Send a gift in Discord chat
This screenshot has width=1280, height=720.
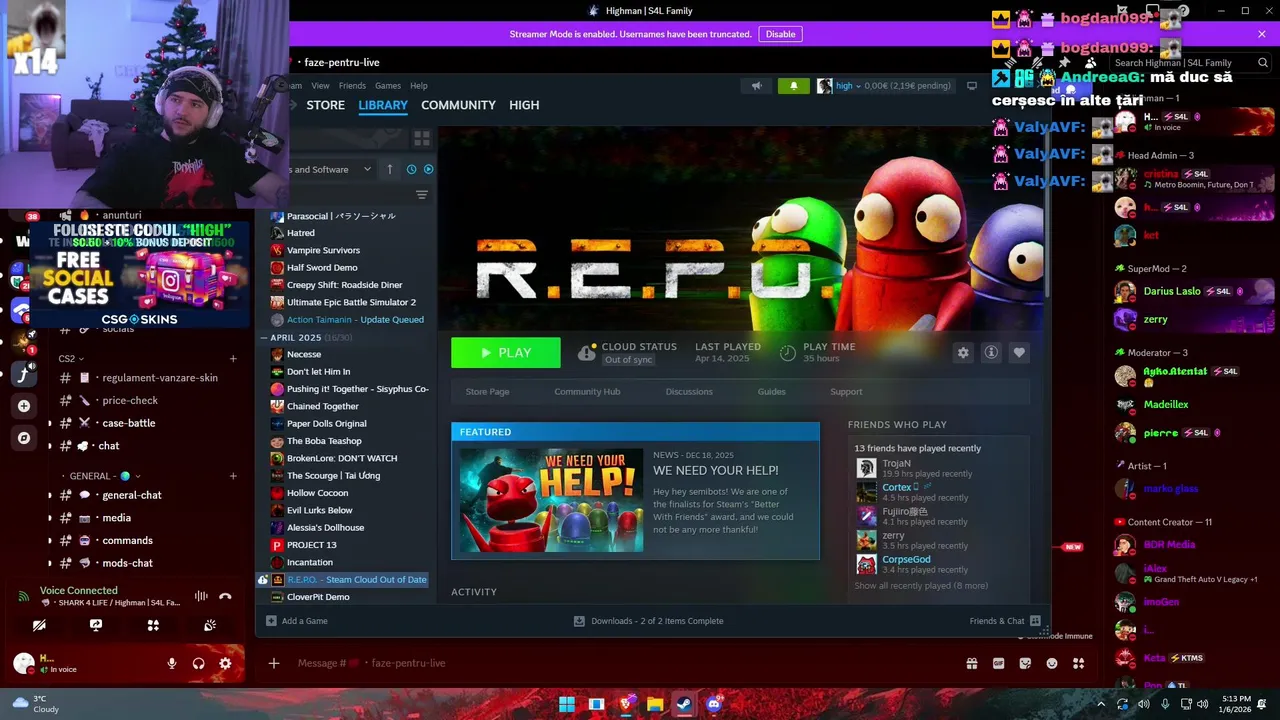pyautogui.click(x=971, y=663)
